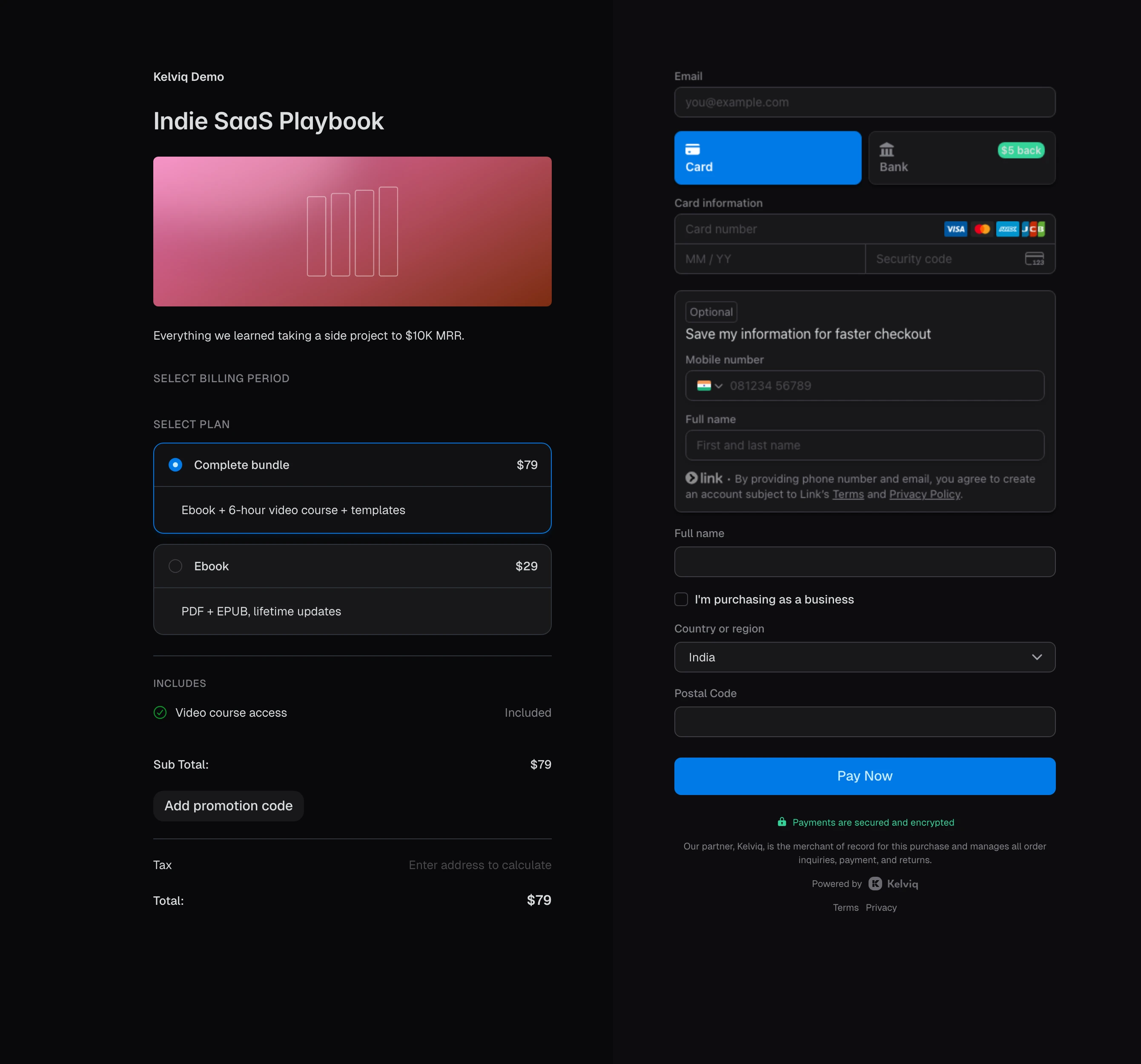Click the JCB card brand icon
This screenshot has height=1064, width=1141.
click(x=1033, y=229)
